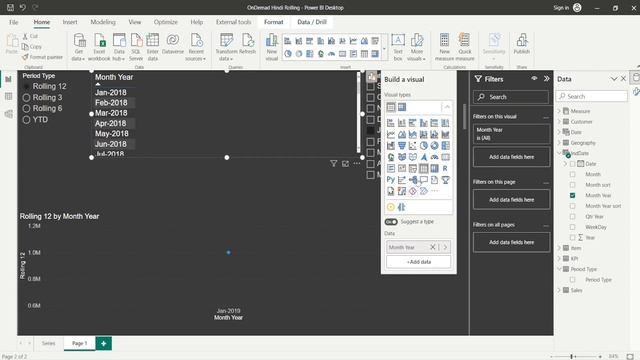Click the Search field in Data pane
The height and width of the screenshot is (360, 640).
click(x=591, y=96)
